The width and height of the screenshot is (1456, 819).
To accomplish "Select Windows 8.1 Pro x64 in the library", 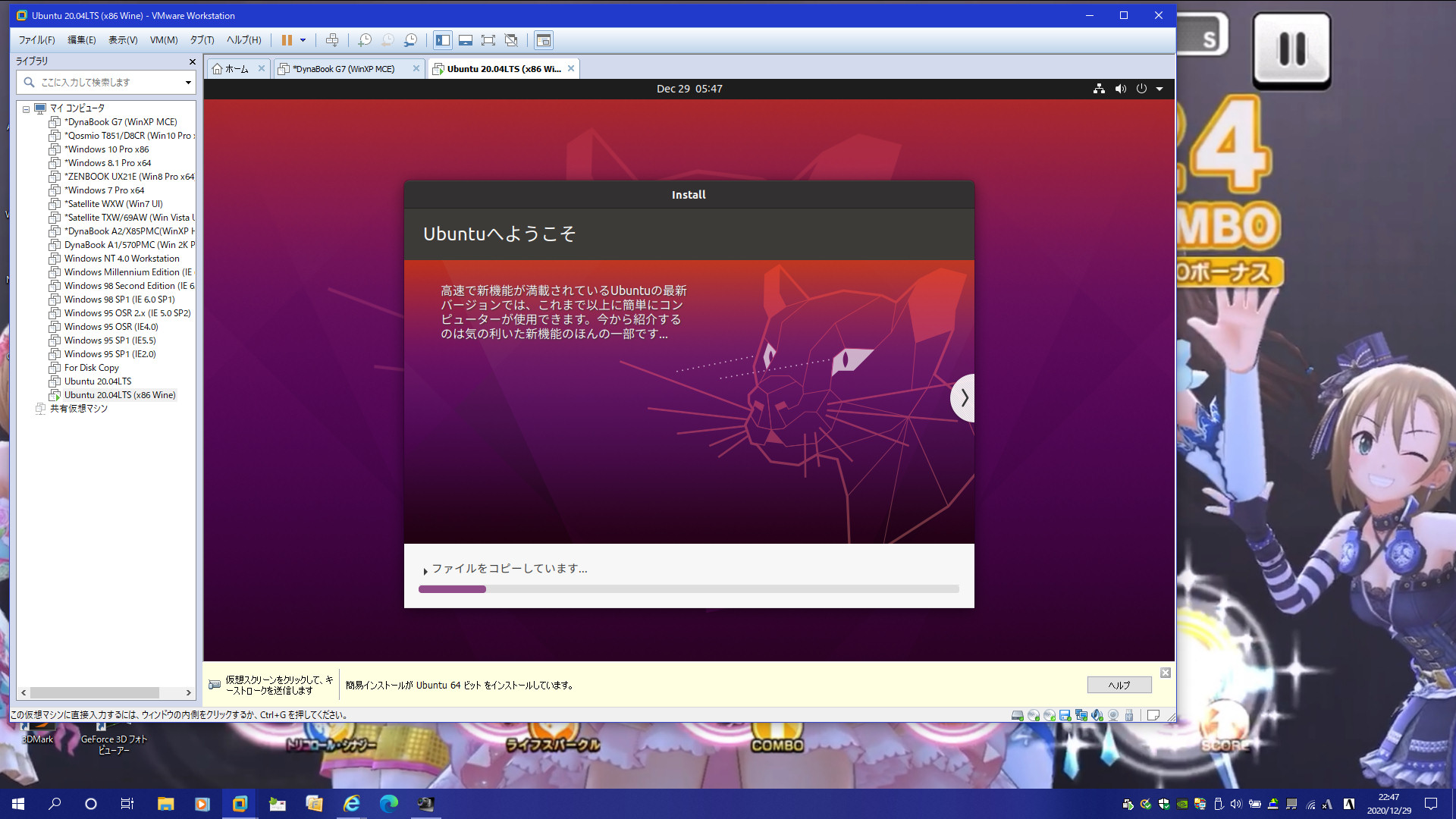I will coord(107,163).
